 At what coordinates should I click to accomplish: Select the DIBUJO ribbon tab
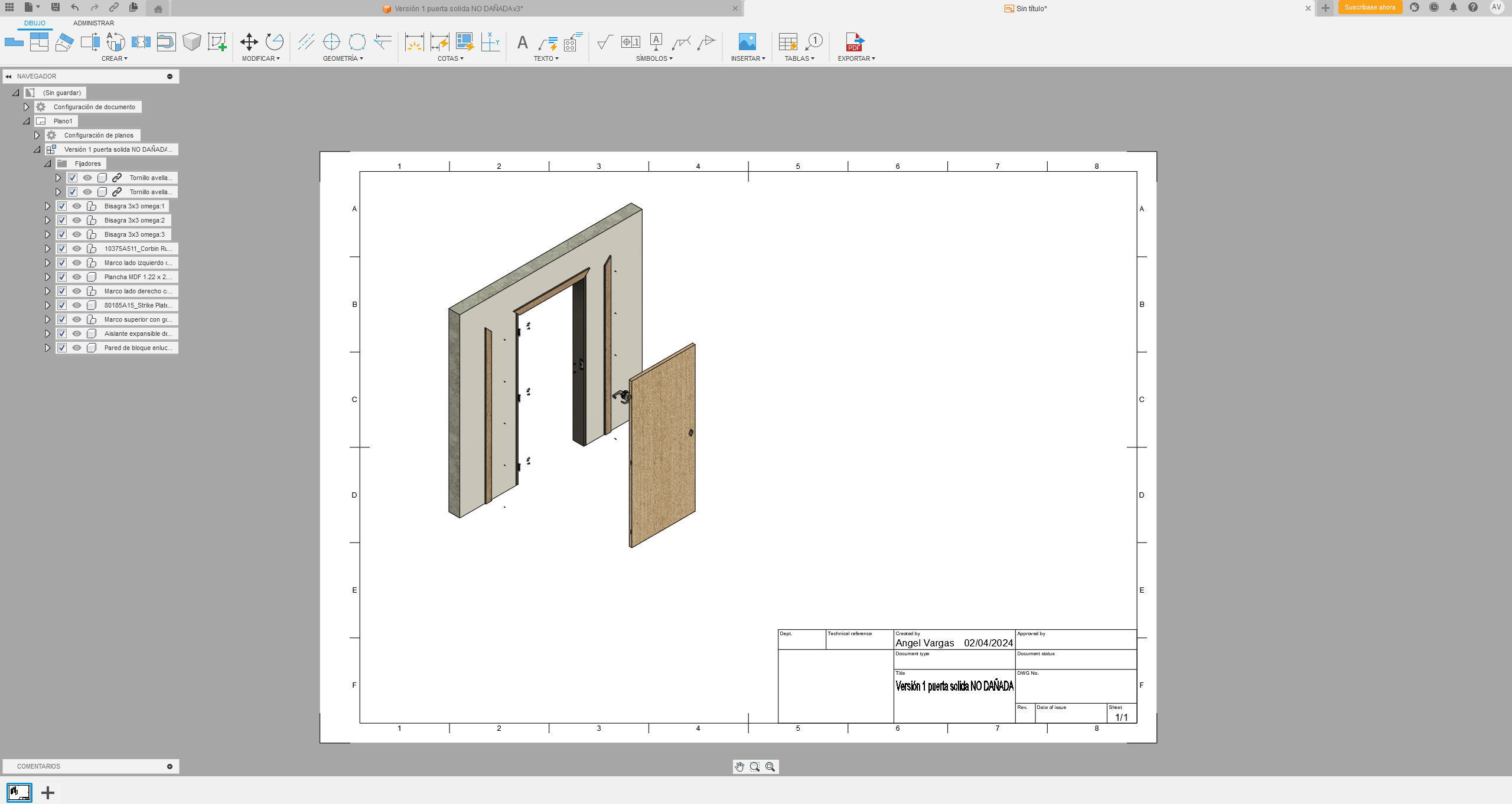(x=35, y=23)
